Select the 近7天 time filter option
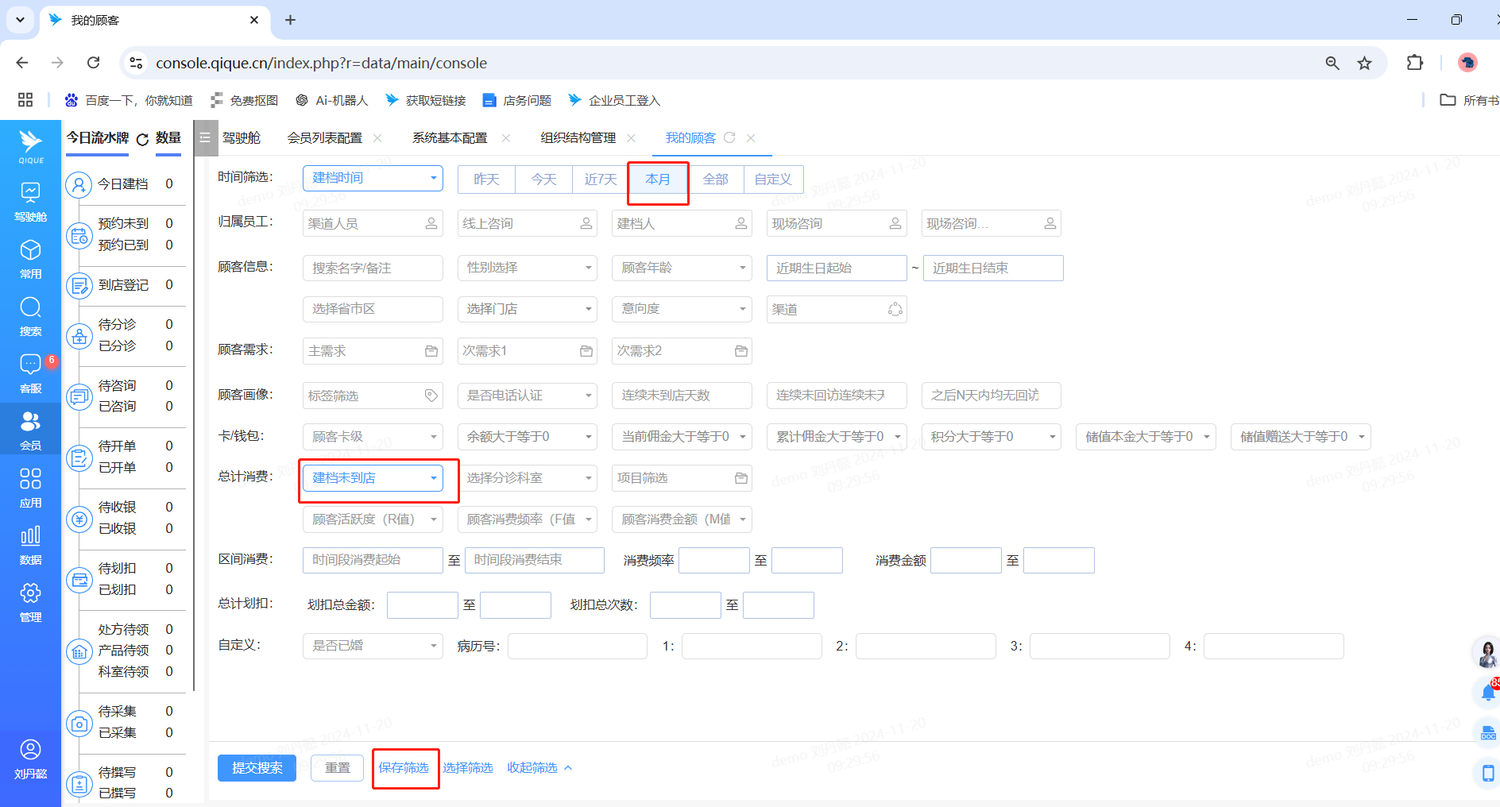1500x807 pixels. pos(600,179)
